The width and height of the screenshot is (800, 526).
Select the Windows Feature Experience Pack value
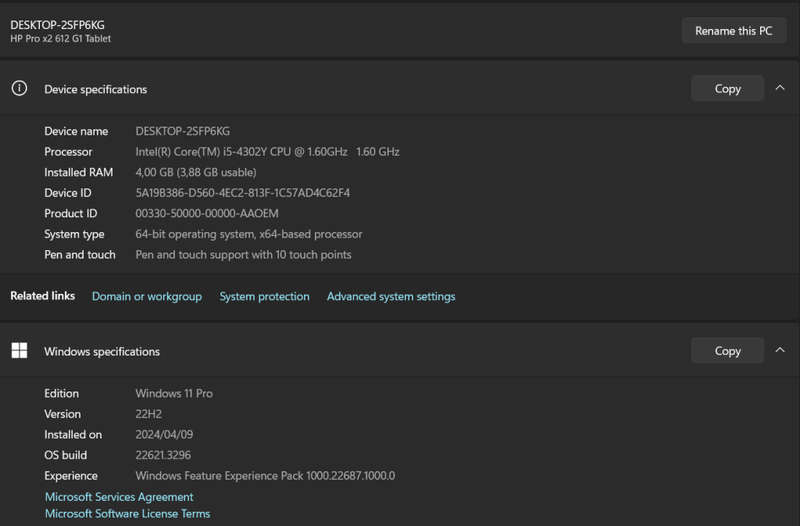(x=265, y=475)
